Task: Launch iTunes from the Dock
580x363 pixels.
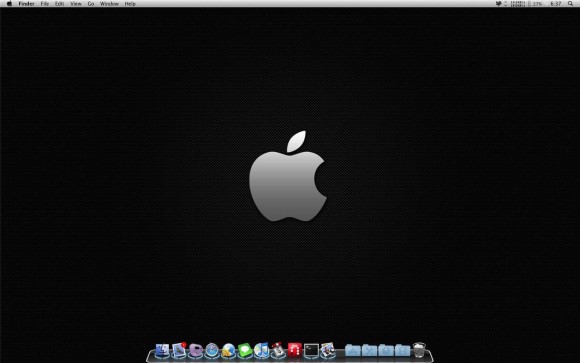Action: (262, 350)
